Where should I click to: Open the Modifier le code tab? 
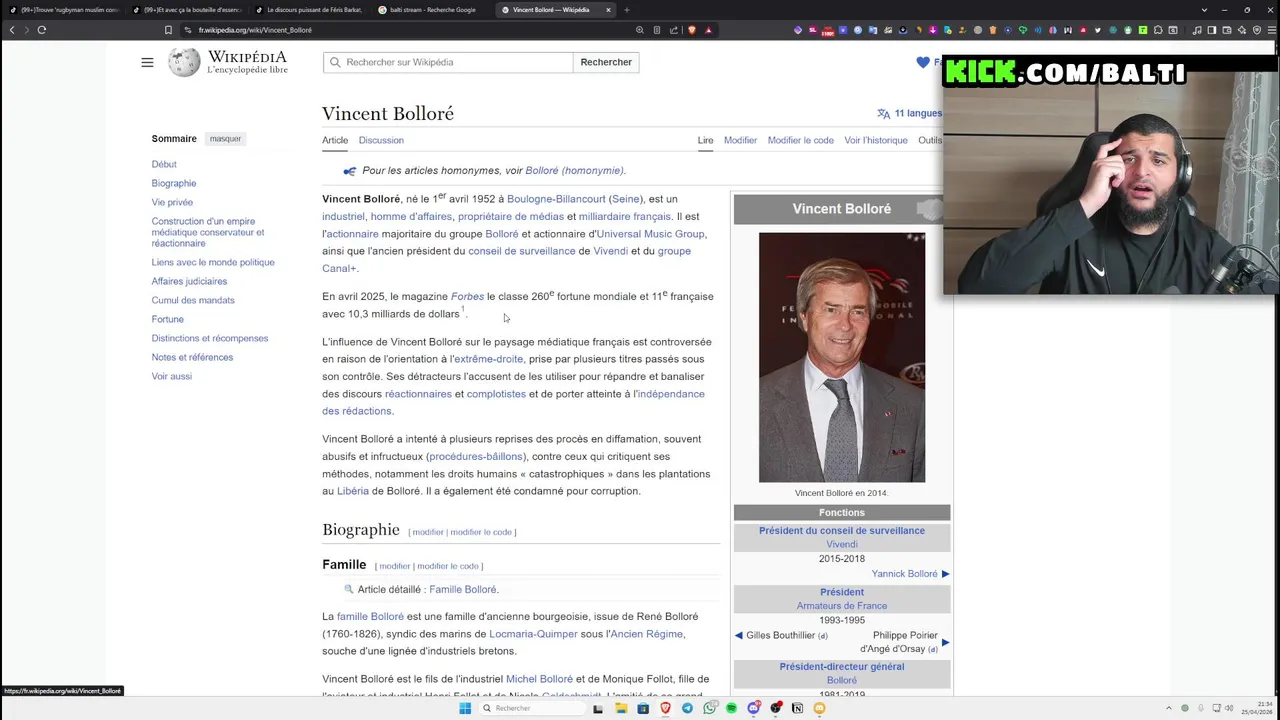point(800,140)
